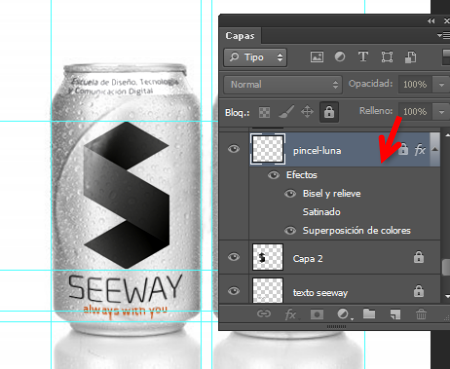The width and height of the screenshot is (450, 369).
Task: Click lock position move icon
Action: coord(307,112)
